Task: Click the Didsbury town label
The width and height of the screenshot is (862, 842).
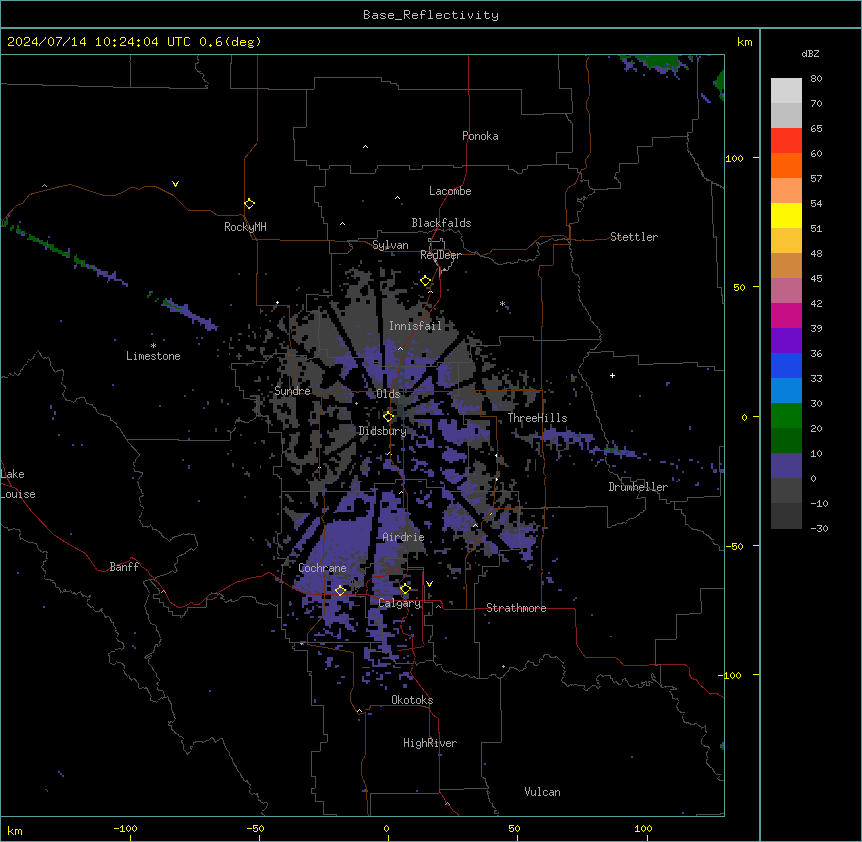Action: [383, 431]
